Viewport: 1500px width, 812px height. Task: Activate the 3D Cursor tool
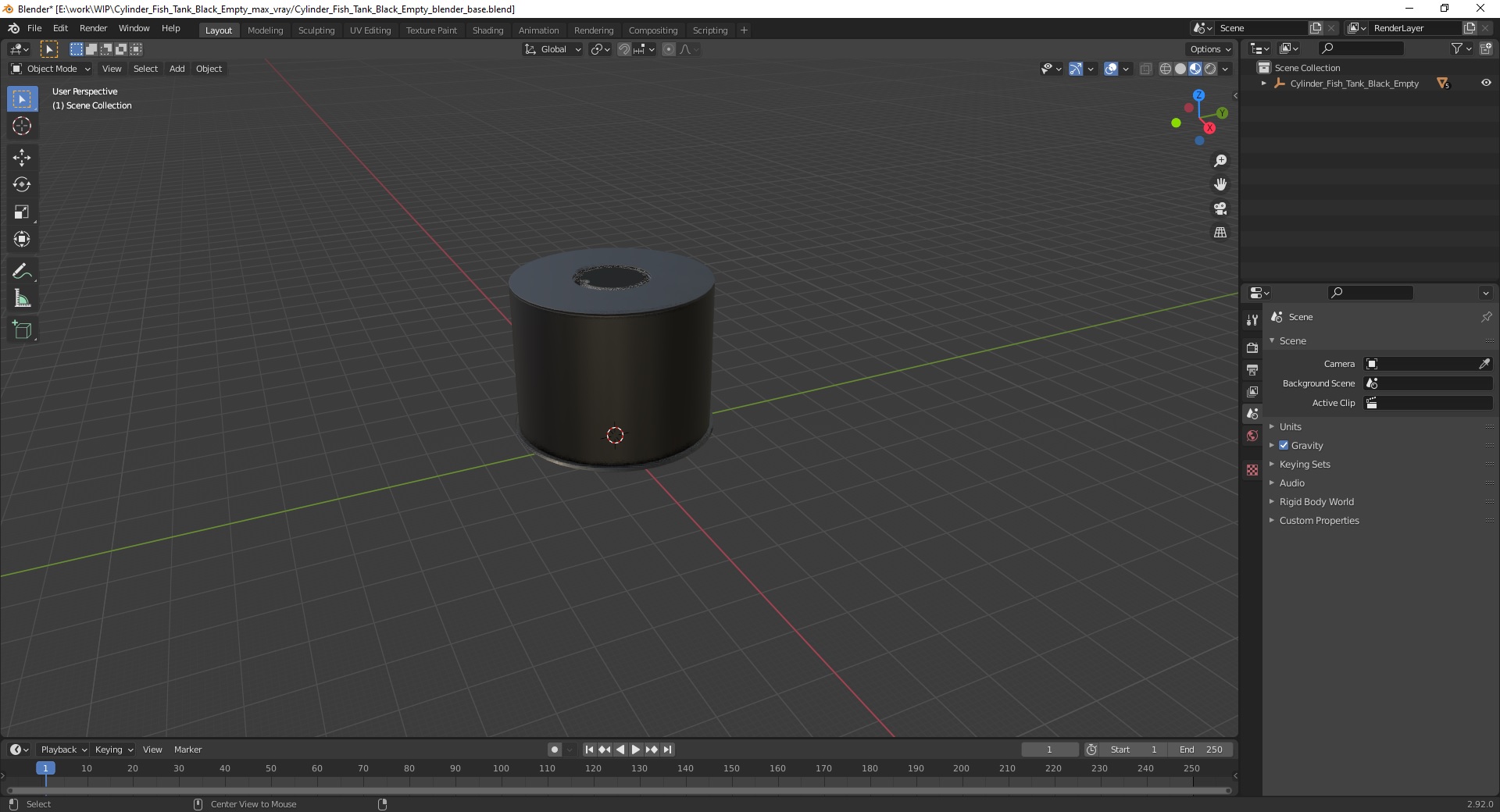point(22,126)
